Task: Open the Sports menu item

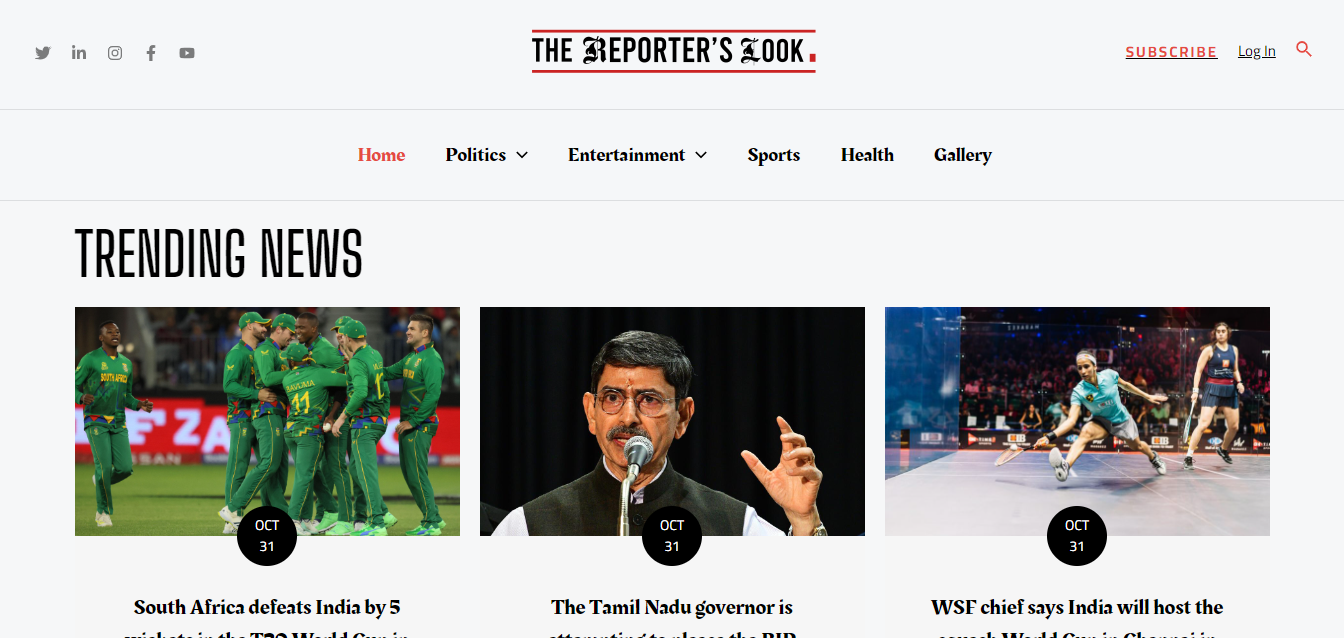Action: [x=774, y=155]
